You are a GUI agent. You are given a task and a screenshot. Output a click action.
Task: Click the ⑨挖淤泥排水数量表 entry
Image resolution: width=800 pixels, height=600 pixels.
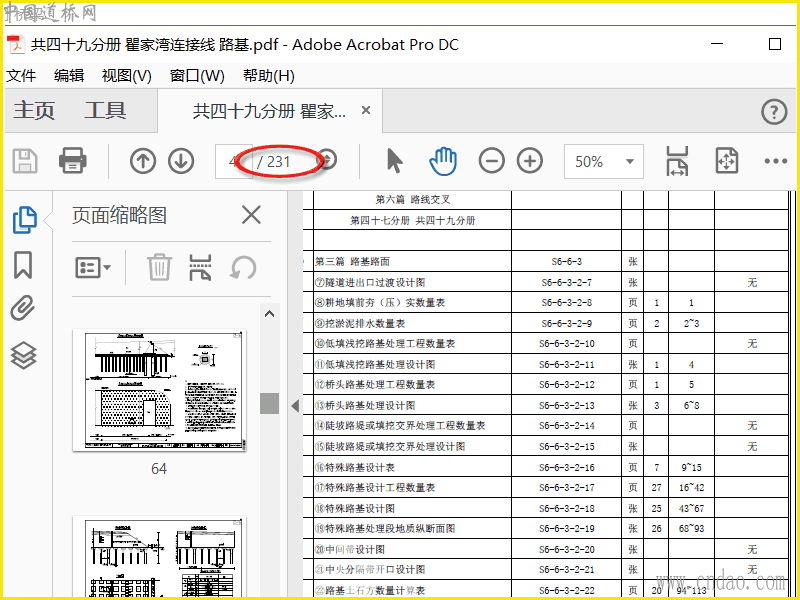(x=360, y=323)
